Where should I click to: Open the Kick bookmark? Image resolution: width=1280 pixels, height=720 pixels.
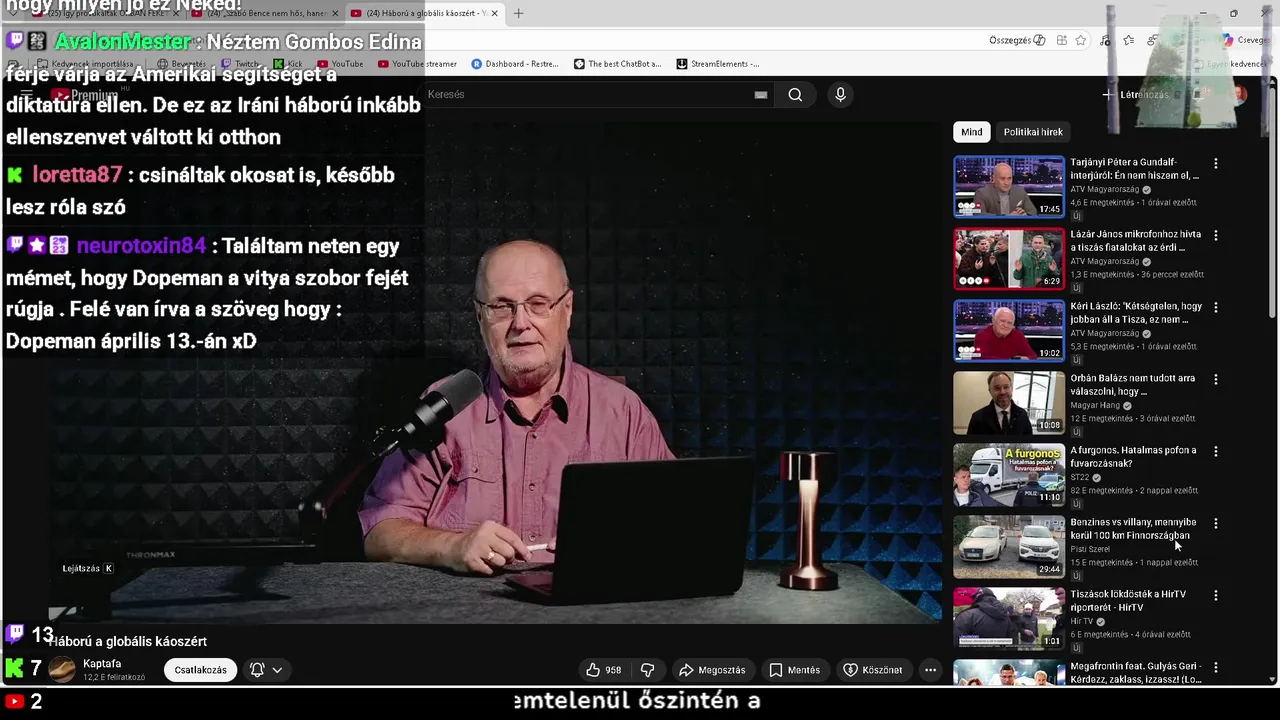click(x=286, y=64)
